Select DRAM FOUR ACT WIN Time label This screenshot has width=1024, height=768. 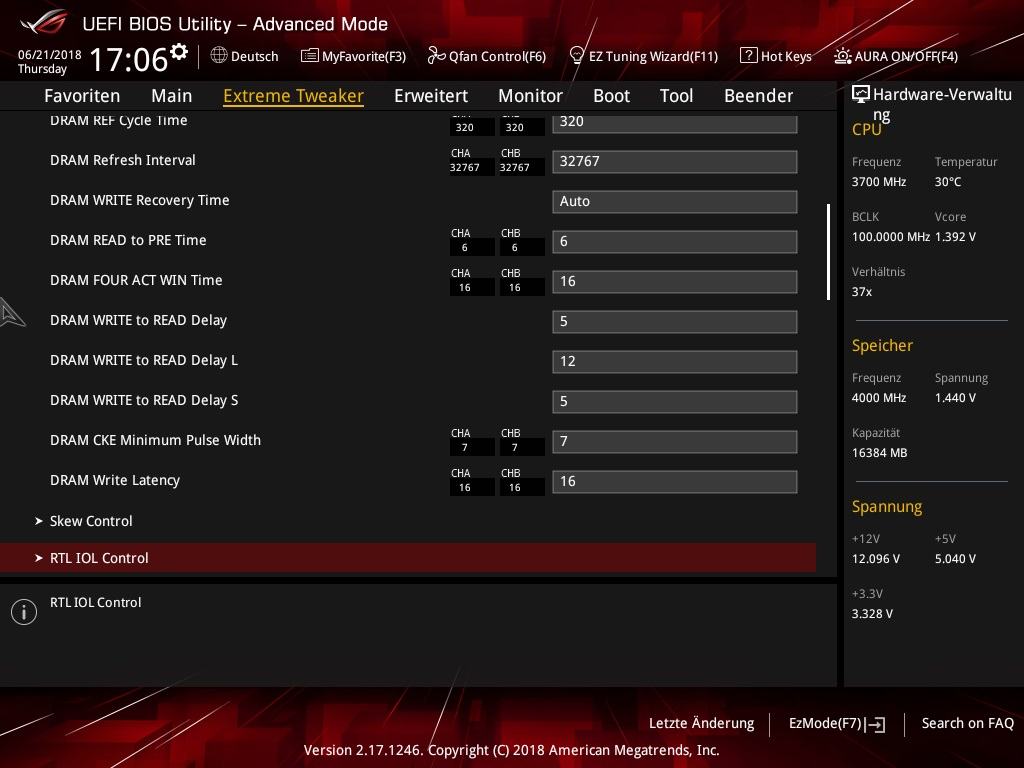pyautogui.click(x=136, y=280)
